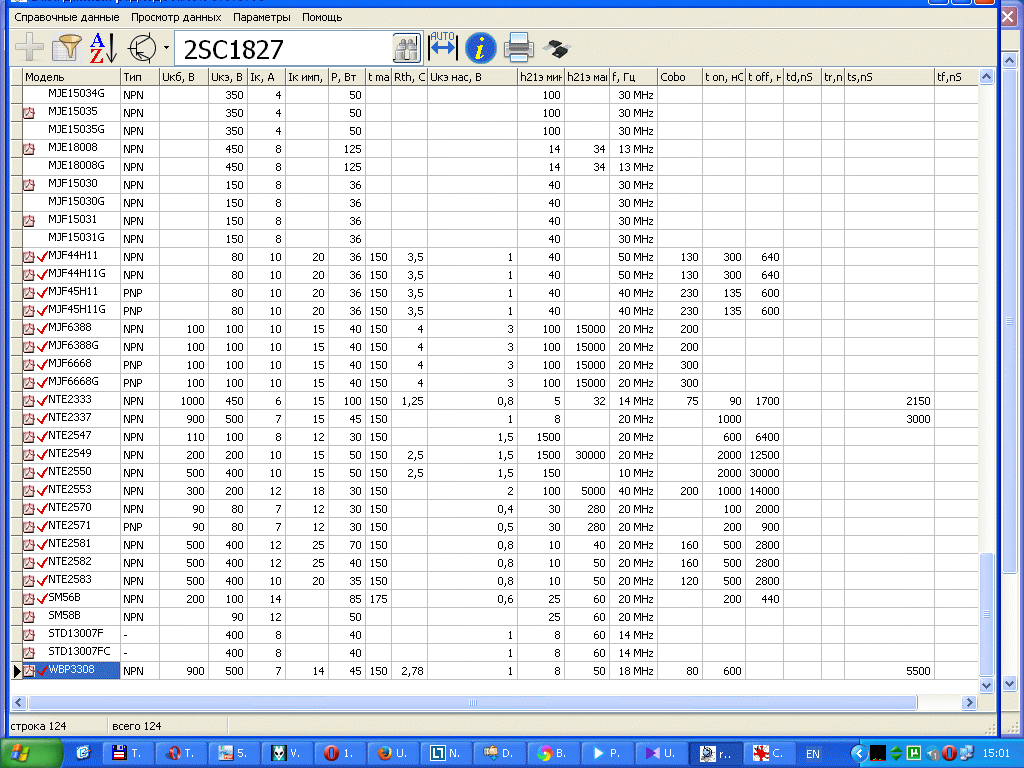Select the transistor type symbol icon
1024x768 pixels.
pyautogui.click(x=142, y=48)
